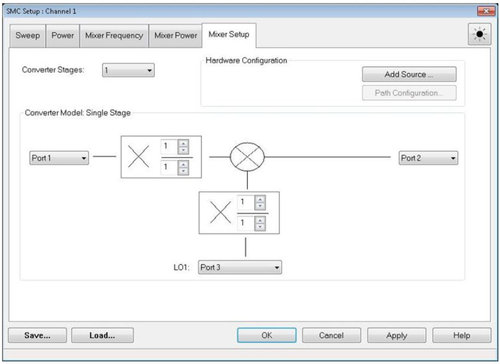Open the Power tab
The height and width of the screenshot is (364, 500).
pyautogui.click(x=62, y=35)
